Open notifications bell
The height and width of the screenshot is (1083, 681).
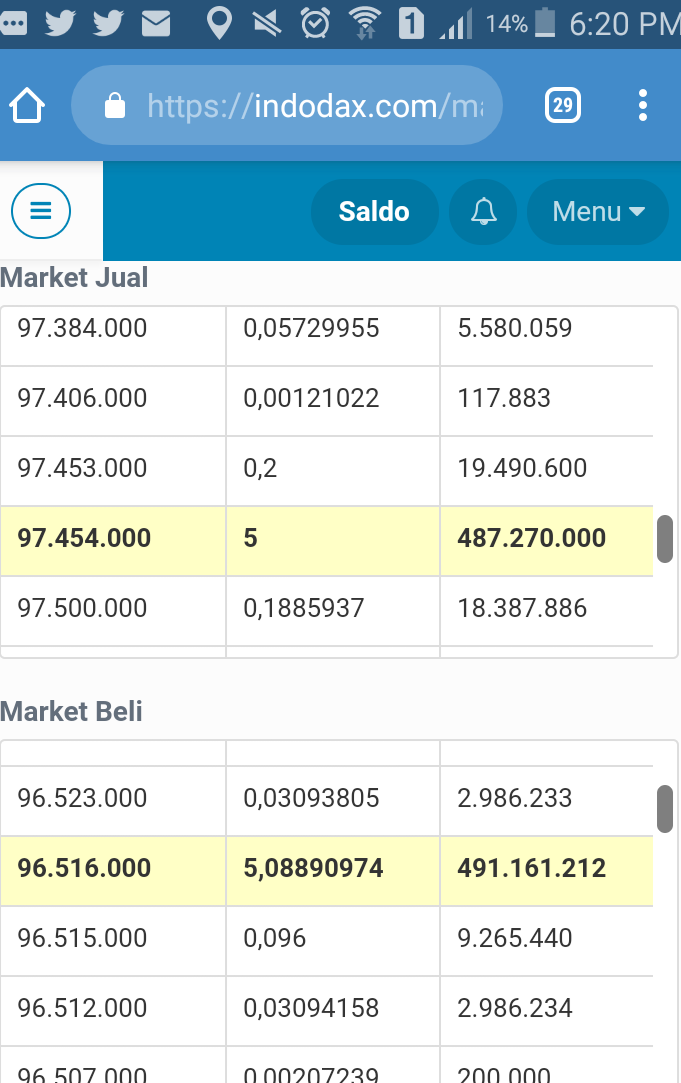point(483,211)
